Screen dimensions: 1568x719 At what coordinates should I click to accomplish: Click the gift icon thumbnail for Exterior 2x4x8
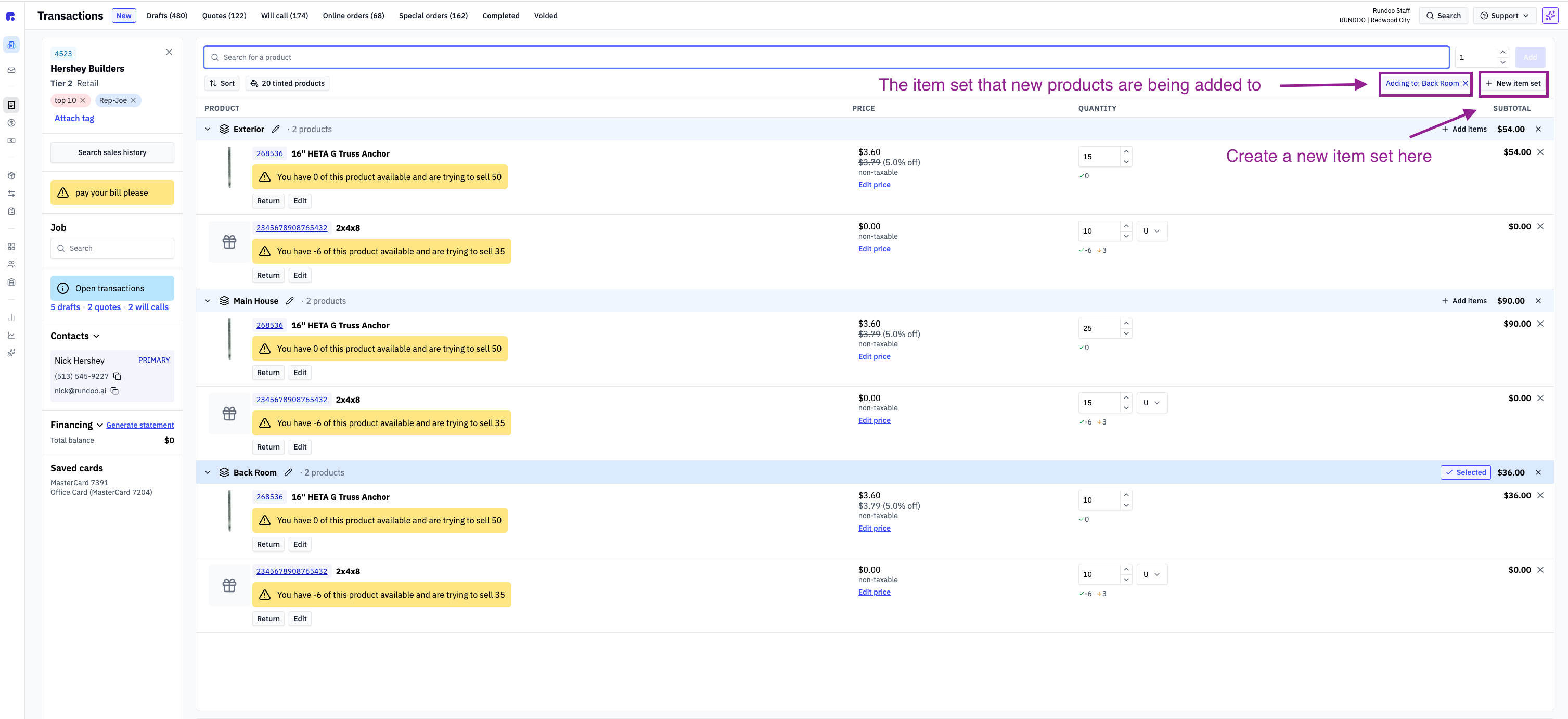229,242
